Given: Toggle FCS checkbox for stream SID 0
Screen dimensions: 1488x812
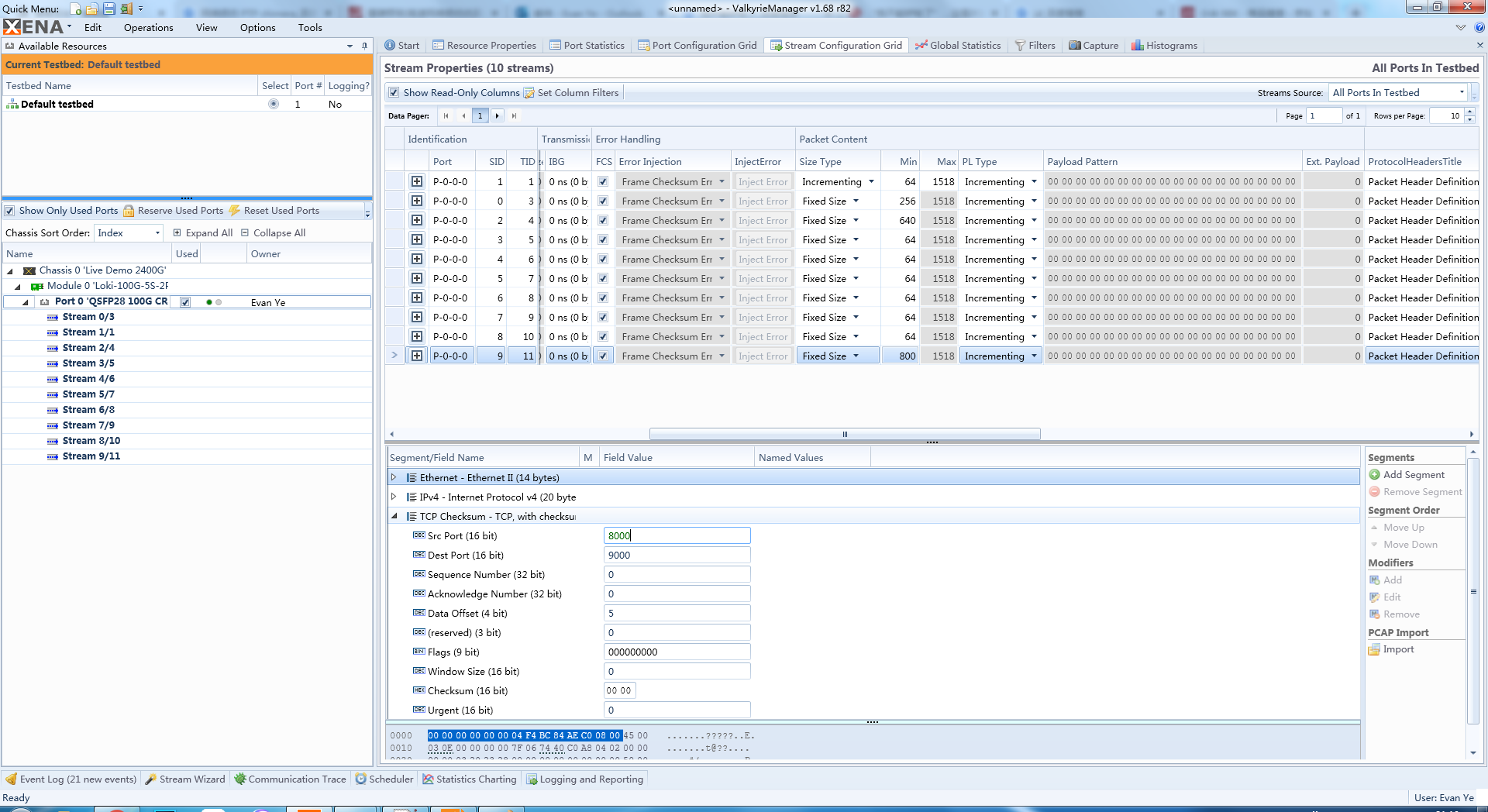Looking at the screenshot, I should tap(603, 201).
